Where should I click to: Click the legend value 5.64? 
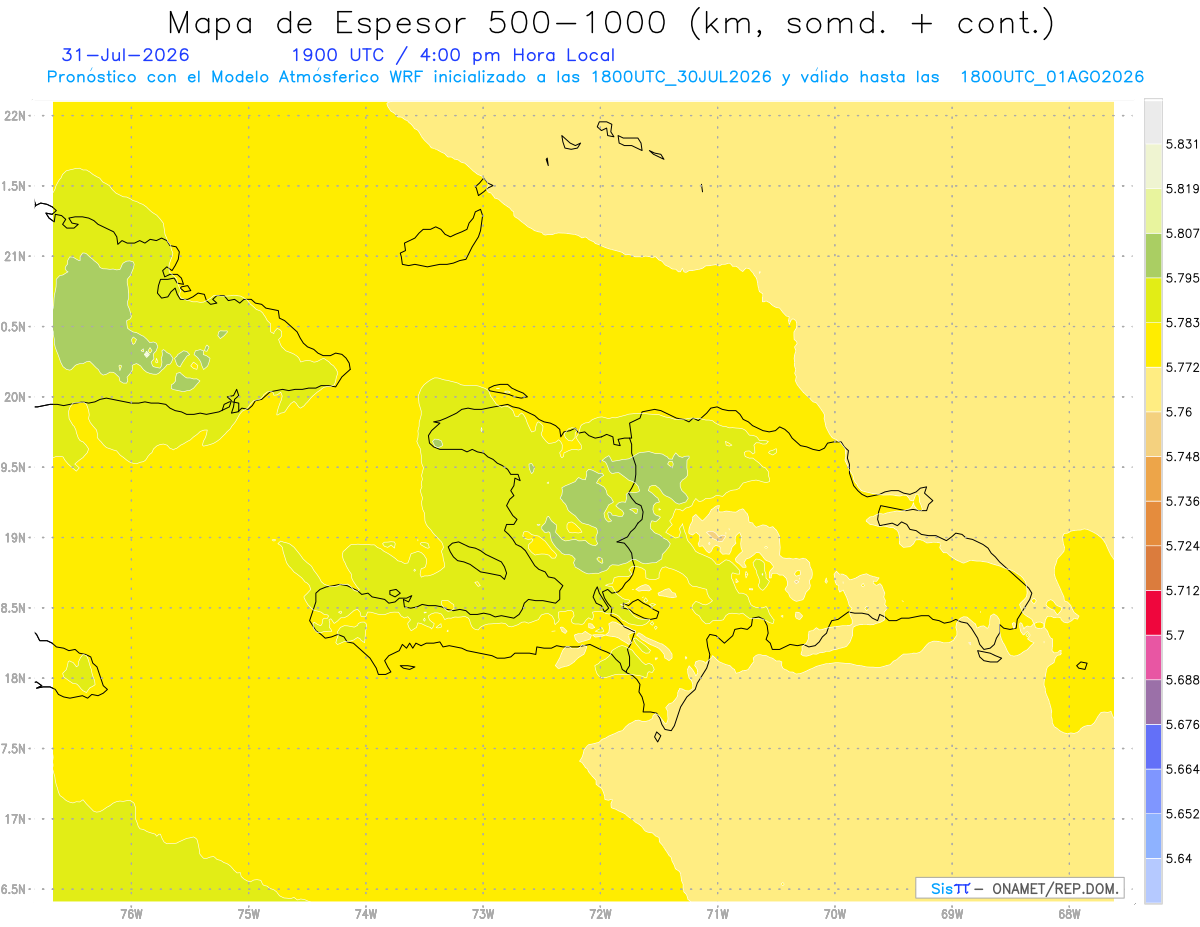coord(1179,858)
